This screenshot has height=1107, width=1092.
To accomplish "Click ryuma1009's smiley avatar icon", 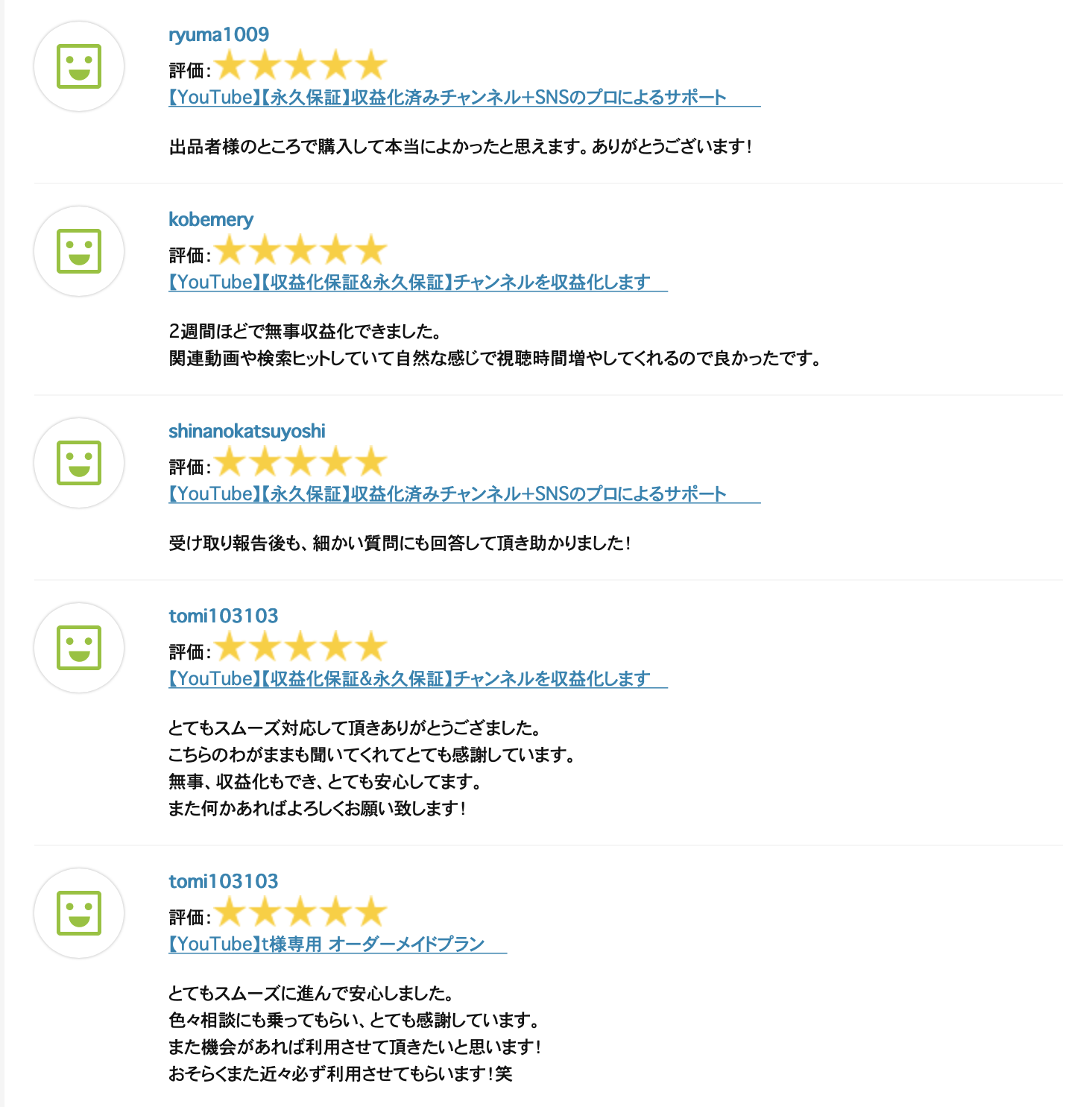I will click(79, 66).
